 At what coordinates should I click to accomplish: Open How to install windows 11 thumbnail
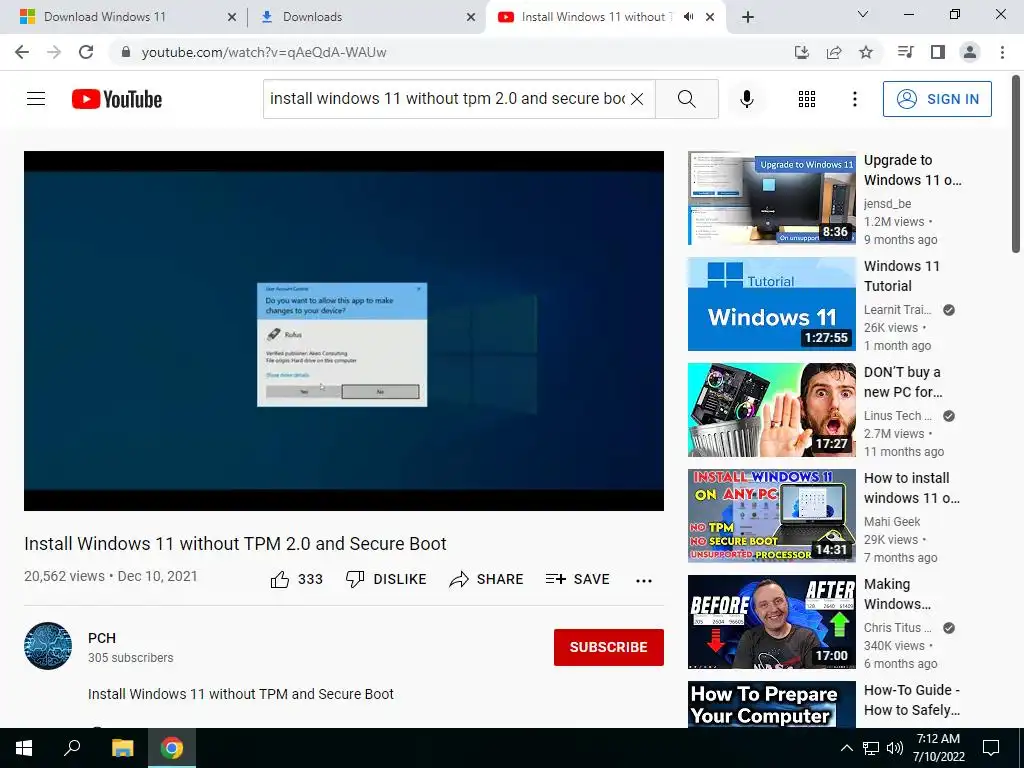pyautogui.click(x=771, y=515)
